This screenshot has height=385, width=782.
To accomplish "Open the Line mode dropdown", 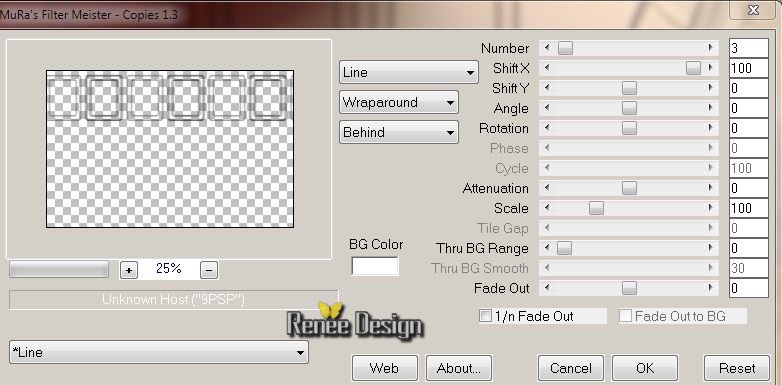I will [x=408, y=72].
